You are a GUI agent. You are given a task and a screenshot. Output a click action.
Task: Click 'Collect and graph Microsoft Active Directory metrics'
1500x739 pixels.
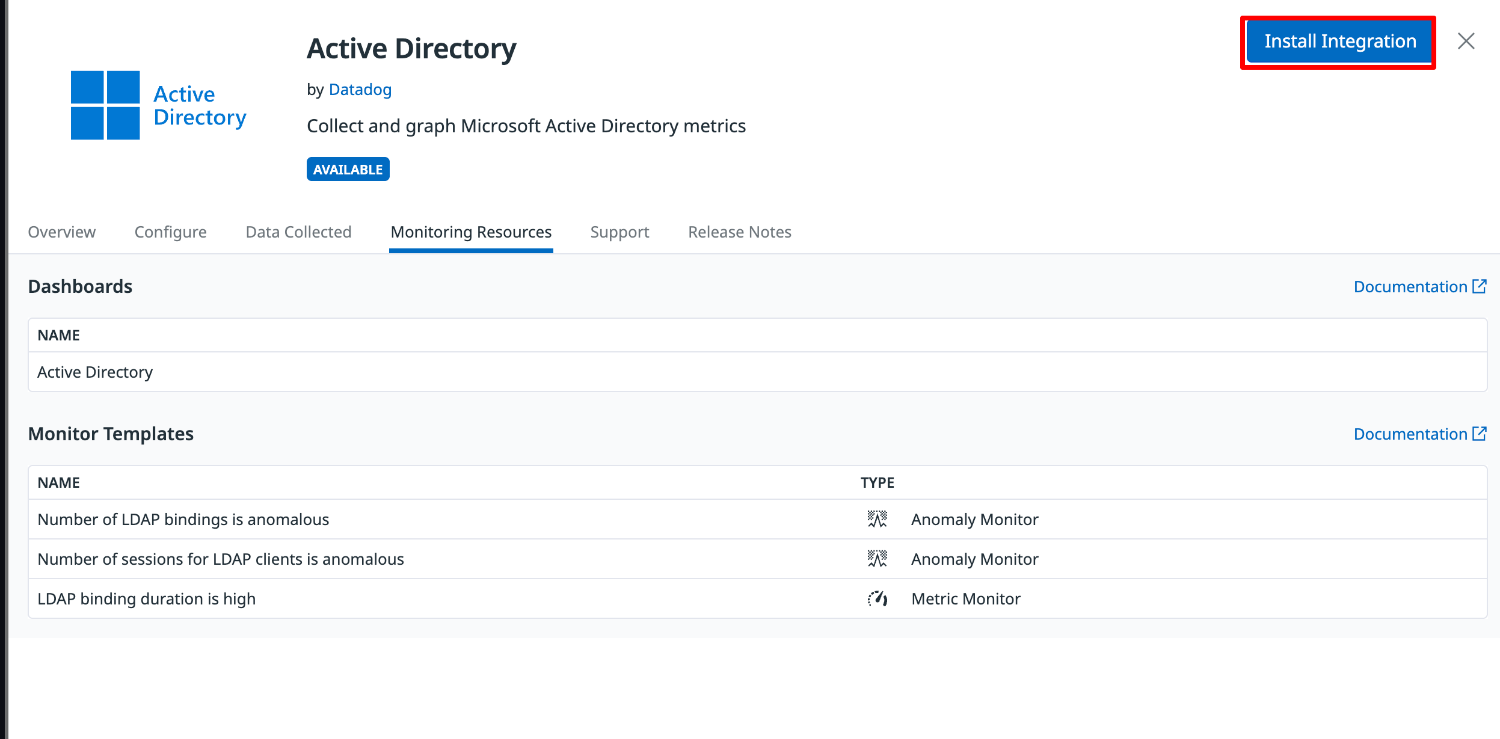526,126
